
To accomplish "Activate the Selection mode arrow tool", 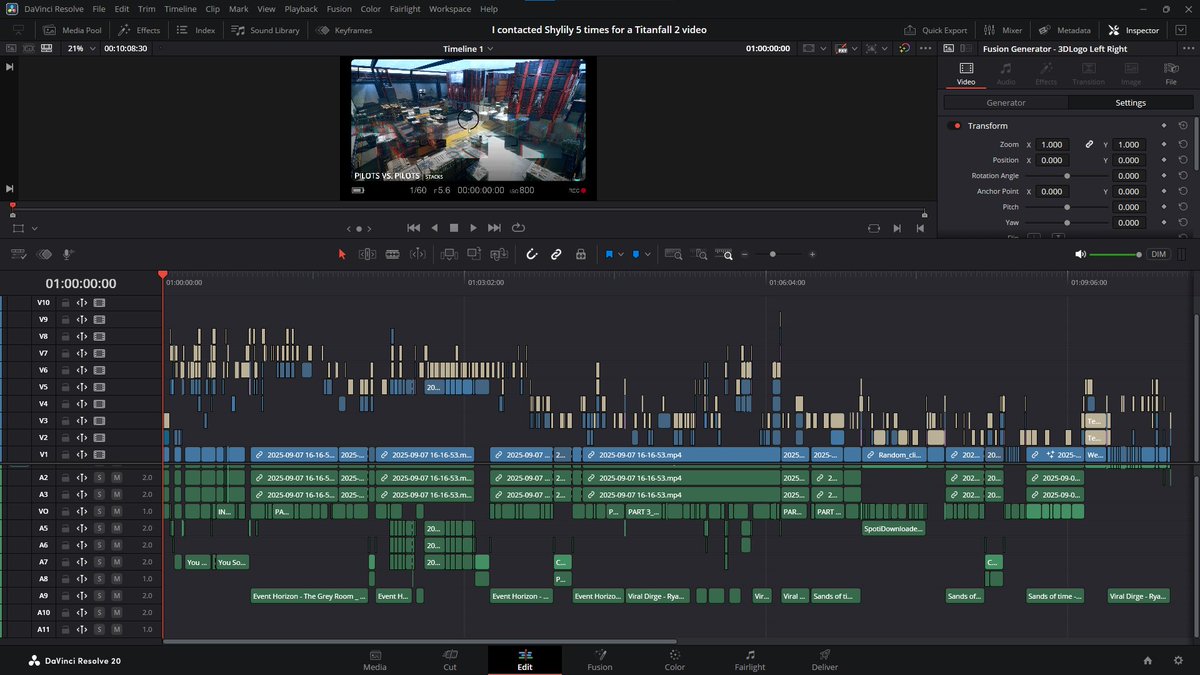I will [x=342, y=254].
